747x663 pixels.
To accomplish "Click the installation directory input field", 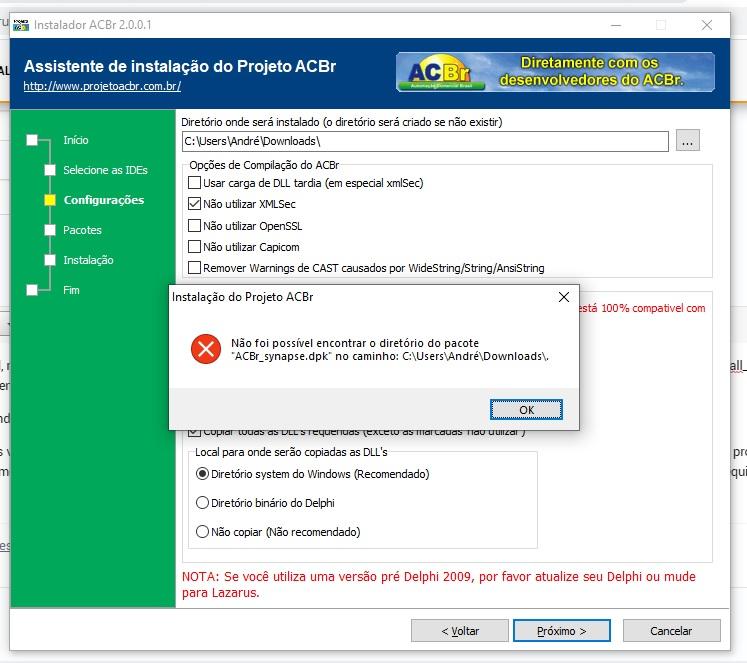I will point(425,141).
